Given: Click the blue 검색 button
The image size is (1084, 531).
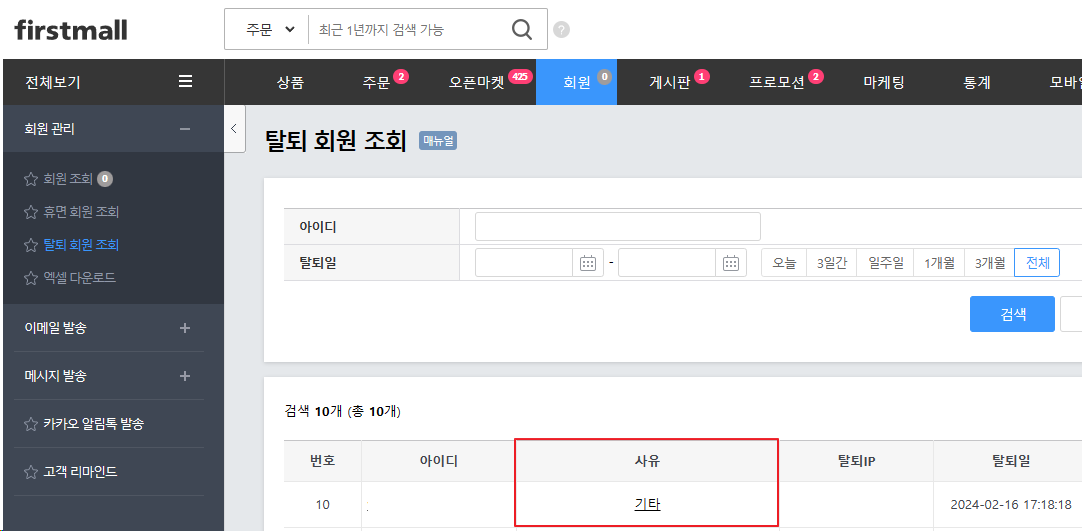Looking at the screenshot, I should 1012,314.
